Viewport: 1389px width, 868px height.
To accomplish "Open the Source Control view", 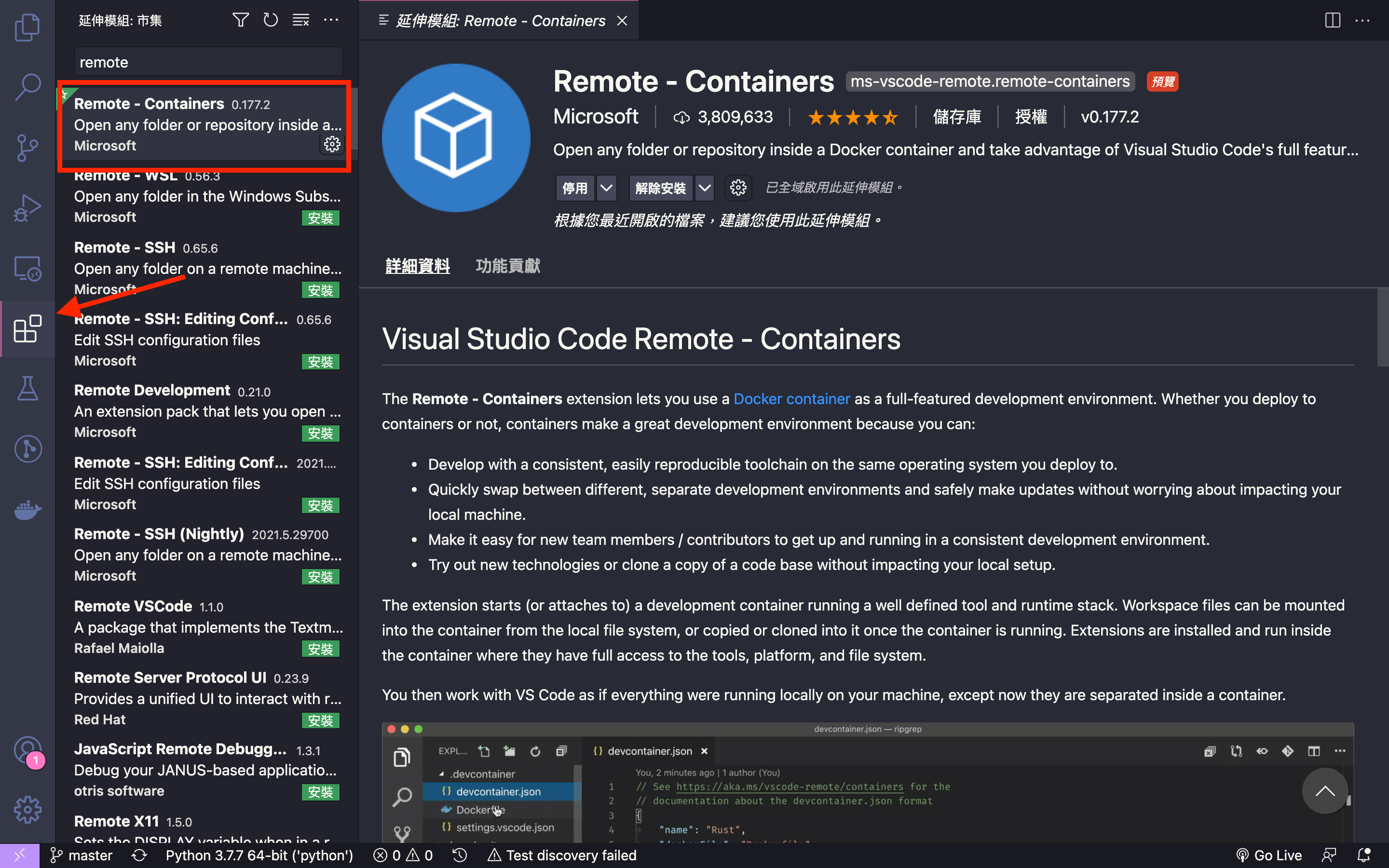I will (x=27, y=148).
